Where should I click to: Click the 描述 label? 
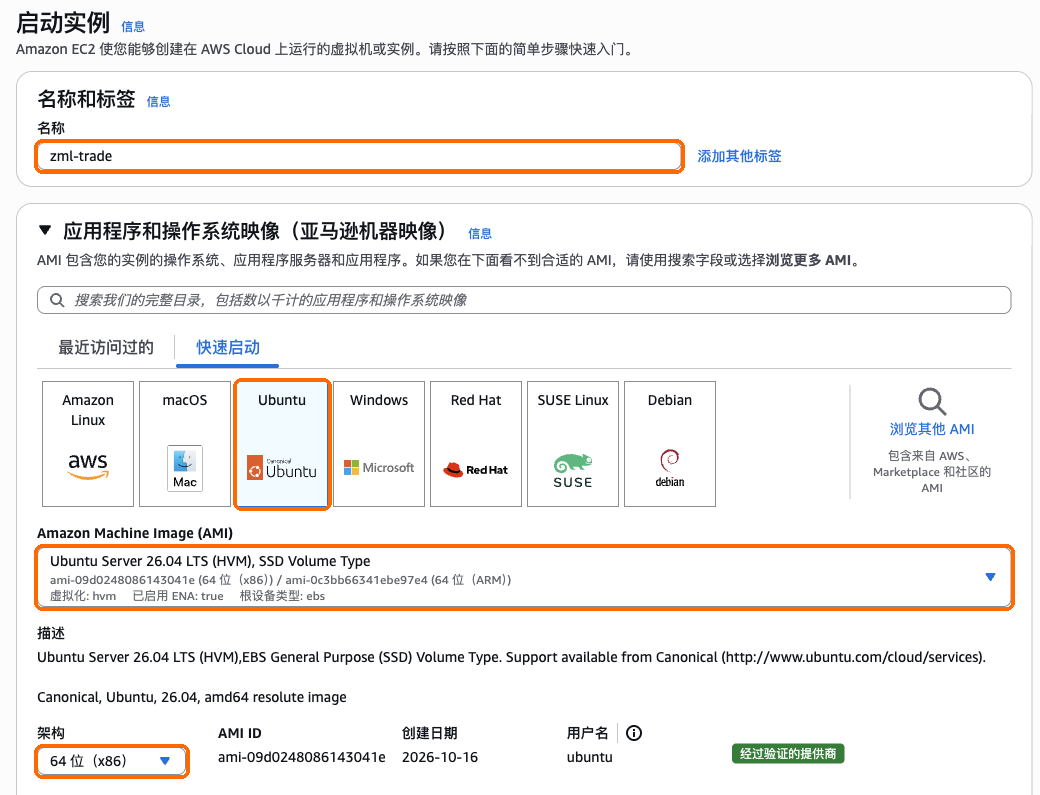pos(51,633)
